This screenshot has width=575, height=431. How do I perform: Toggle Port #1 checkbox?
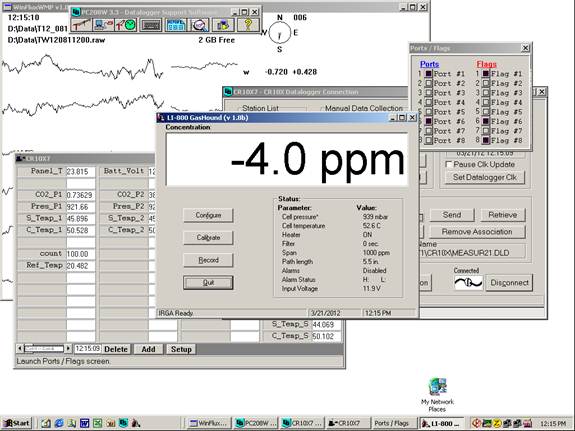tap(428, 74)
